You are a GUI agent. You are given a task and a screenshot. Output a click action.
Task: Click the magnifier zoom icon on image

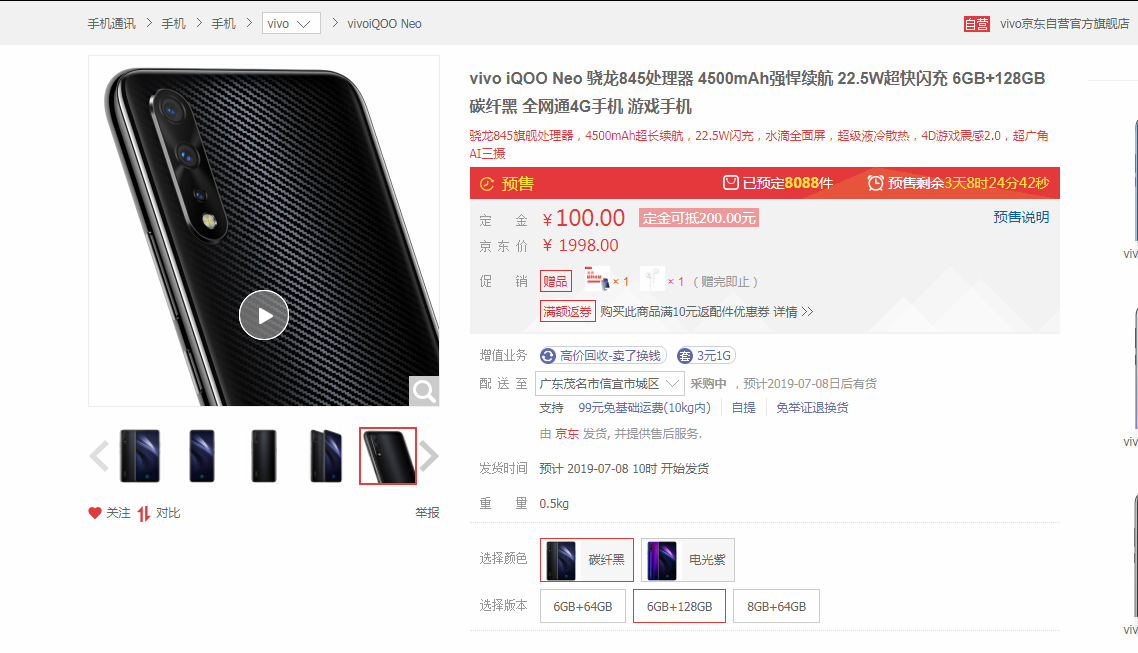pyautogui.click(x=424, y=392)
